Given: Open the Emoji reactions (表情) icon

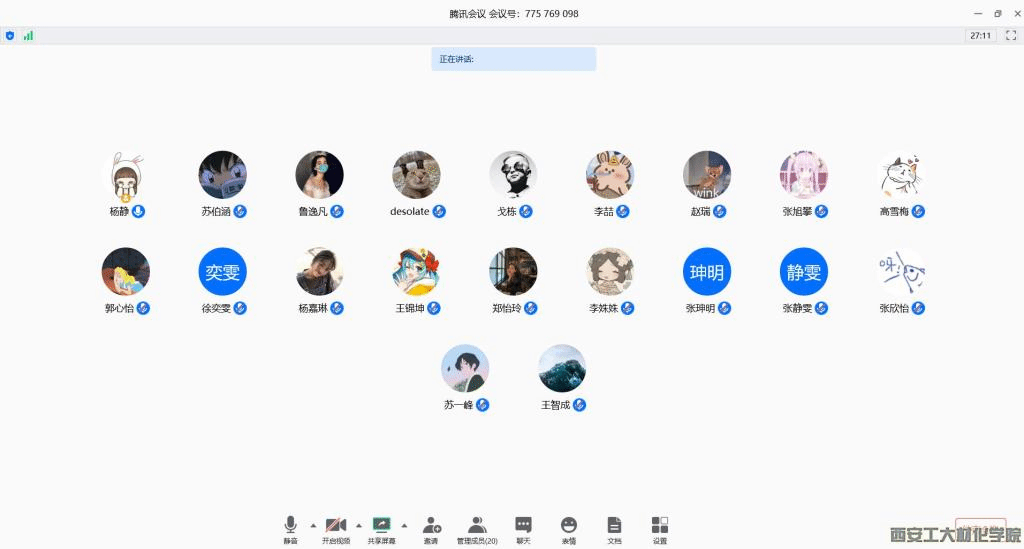Looking at the screenshot, I should 569,527.
